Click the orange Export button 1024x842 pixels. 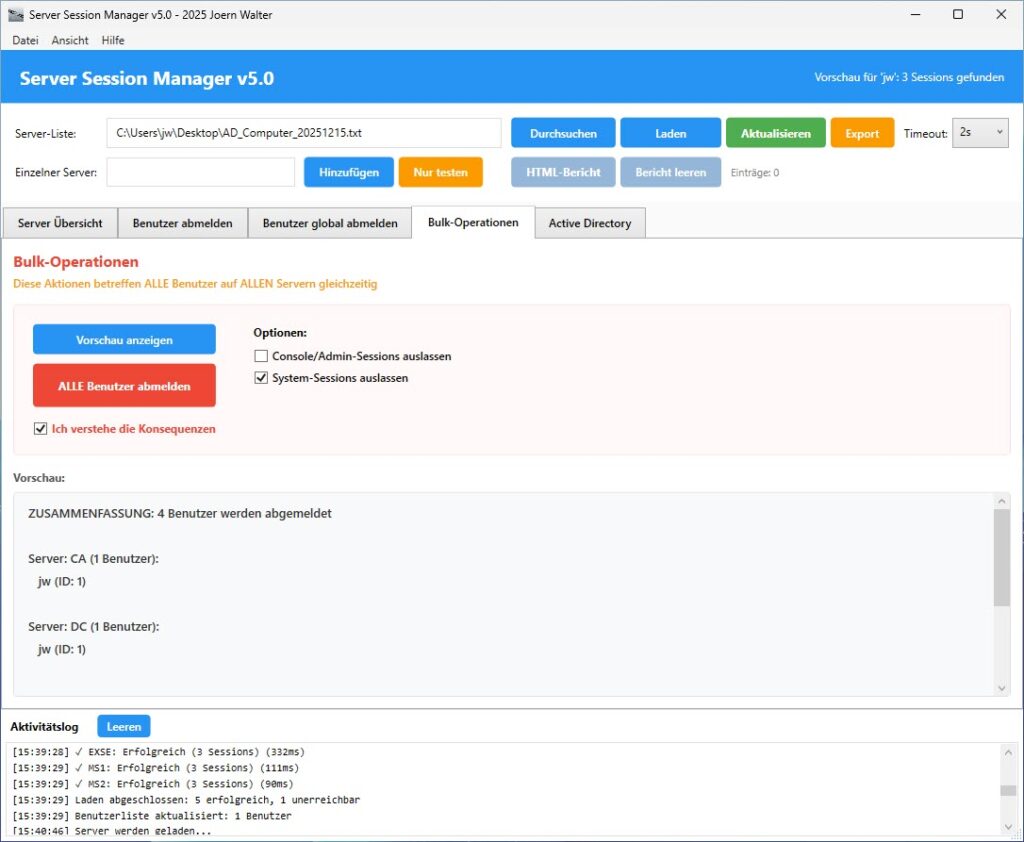coord(862,133)
